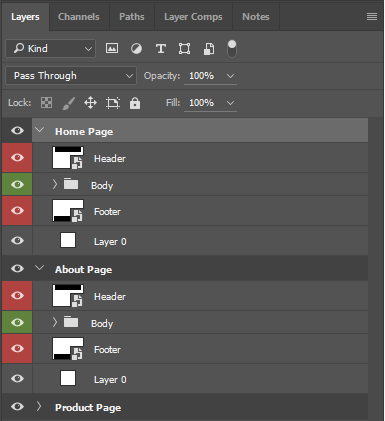Open the Layer Comps tab
Screen dimensions: 385x421
click(193, 17)
